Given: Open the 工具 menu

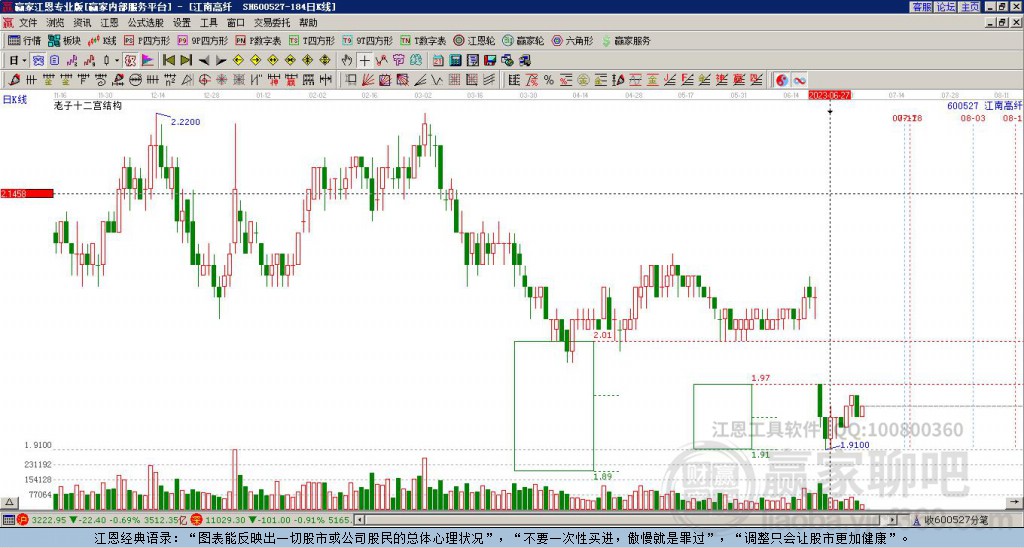Looking at the screenshot, I should coord(208,23).
